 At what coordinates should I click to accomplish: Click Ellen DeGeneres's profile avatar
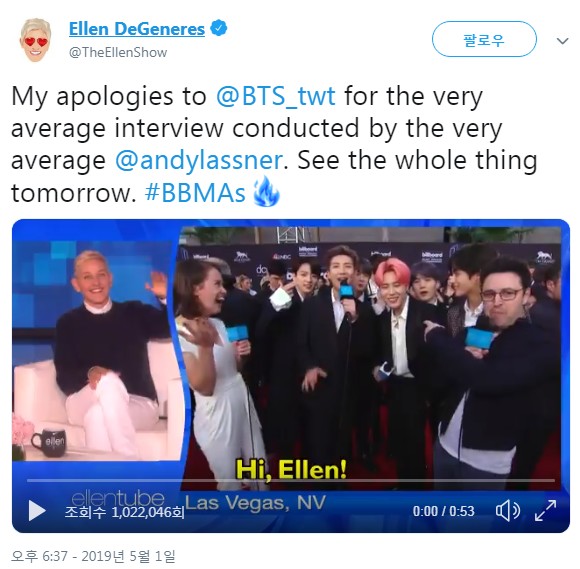pos(36,40)
